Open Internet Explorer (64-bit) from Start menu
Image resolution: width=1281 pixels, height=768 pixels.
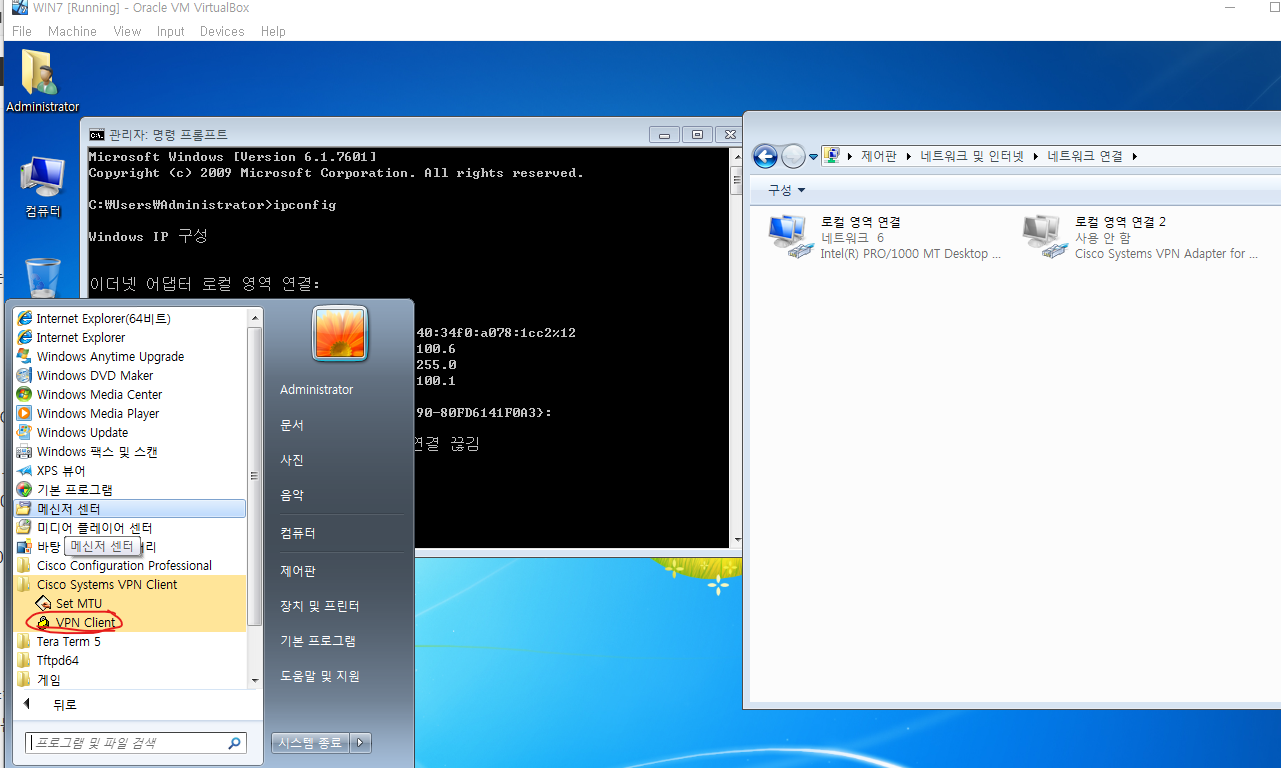(103, 318)
